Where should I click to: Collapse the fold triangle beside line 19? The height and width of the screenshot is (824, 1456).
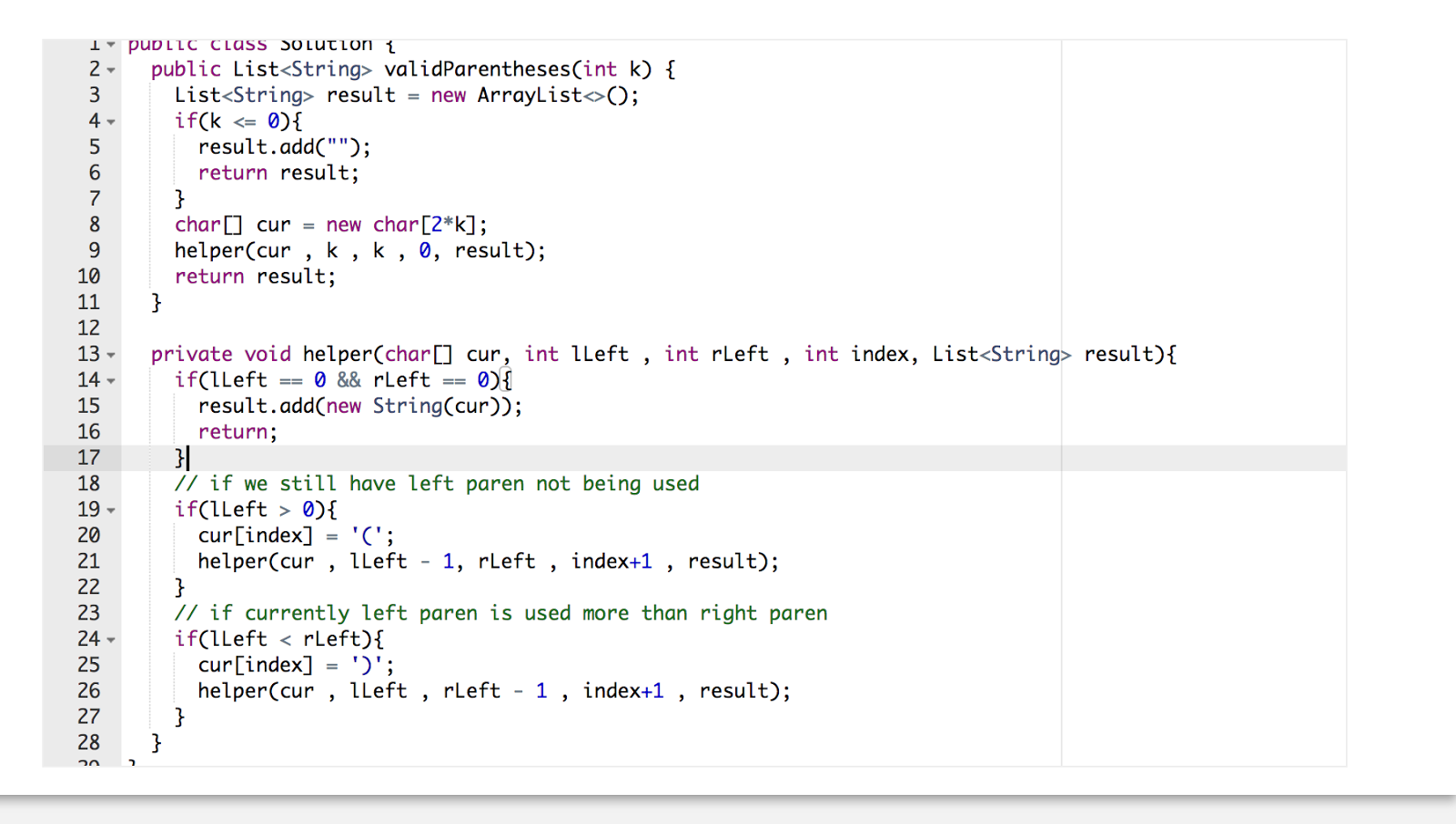pos(110,510)
